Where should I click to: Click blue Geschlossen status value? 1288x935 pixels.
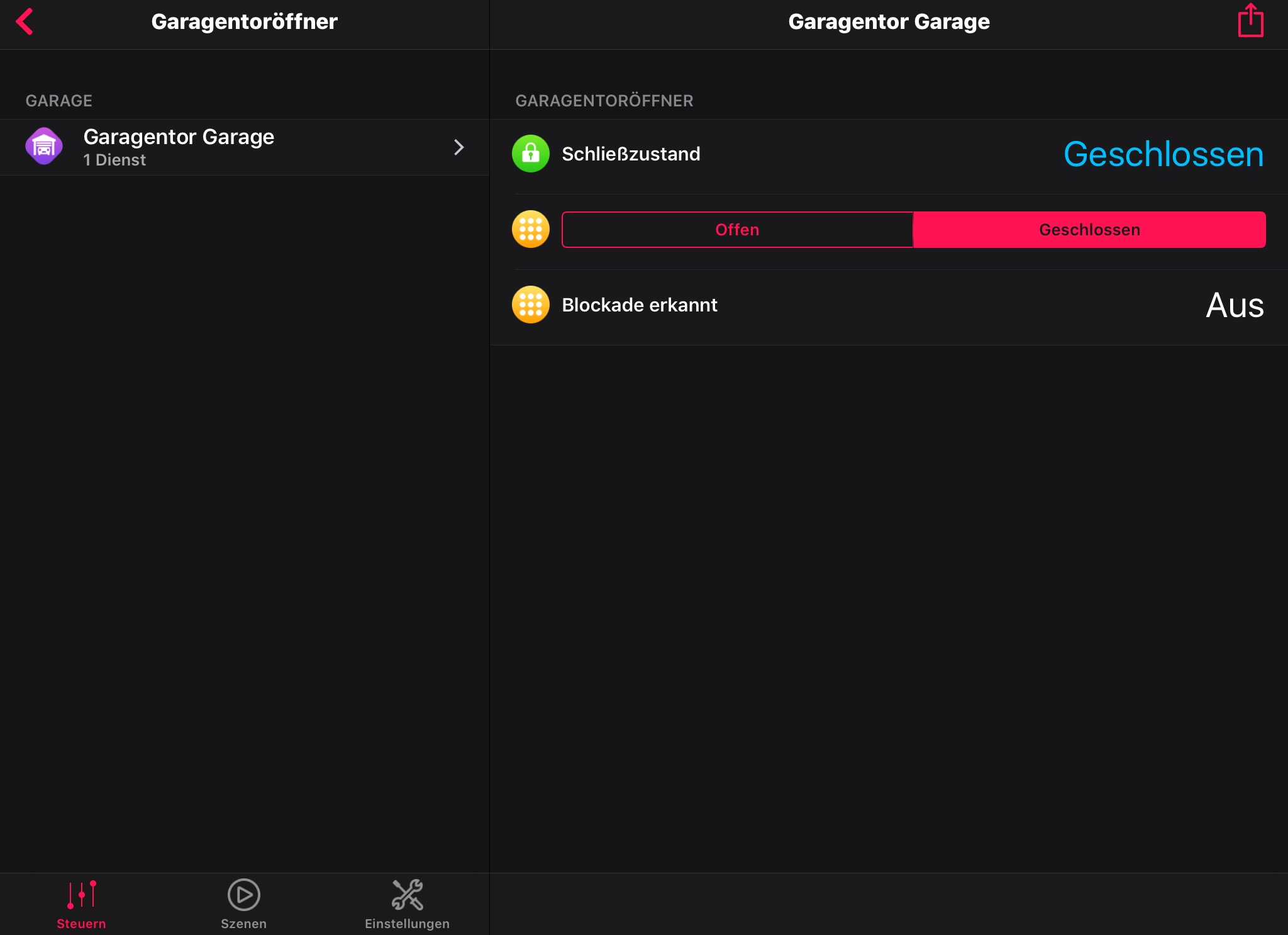1163,154
